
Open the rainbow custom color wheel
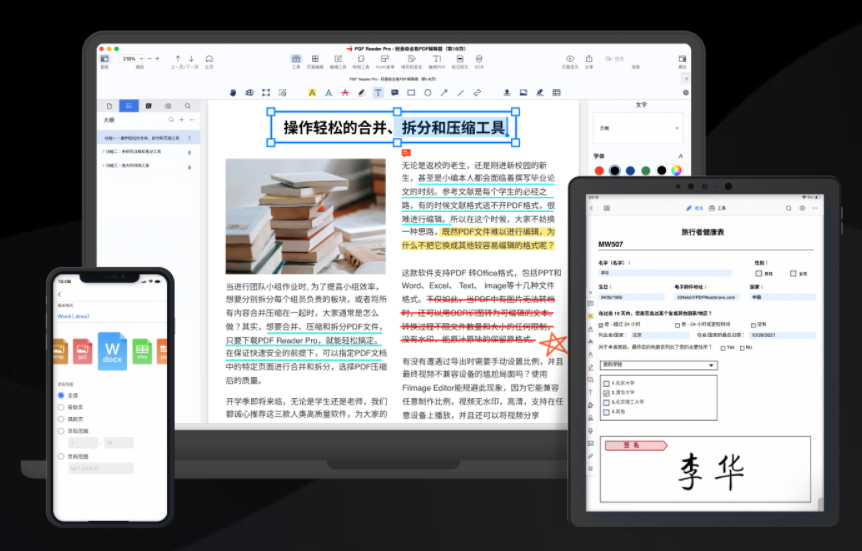point(676,170)
